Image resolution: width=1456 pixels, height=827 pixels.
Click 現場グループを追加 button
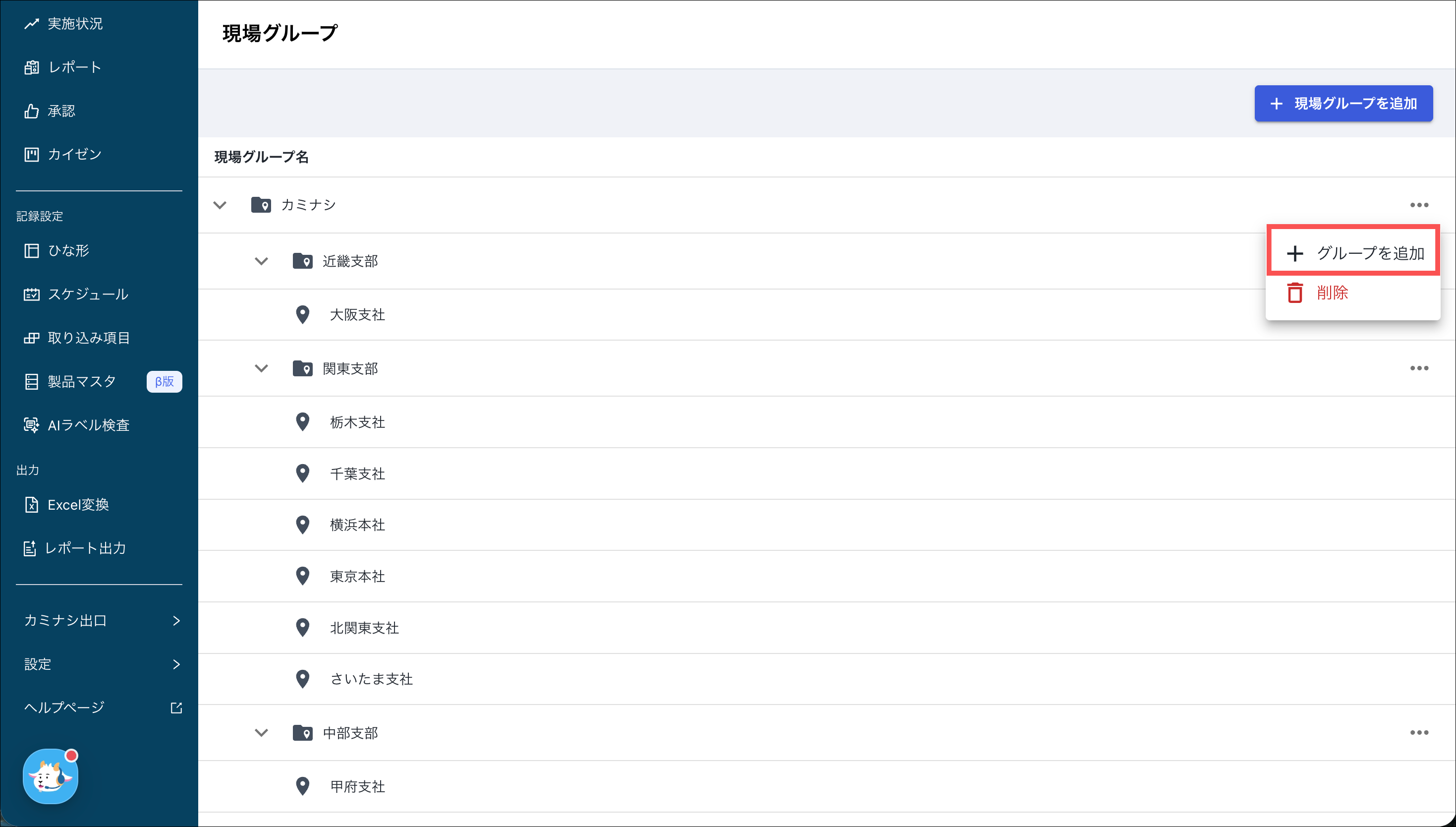1343,103
